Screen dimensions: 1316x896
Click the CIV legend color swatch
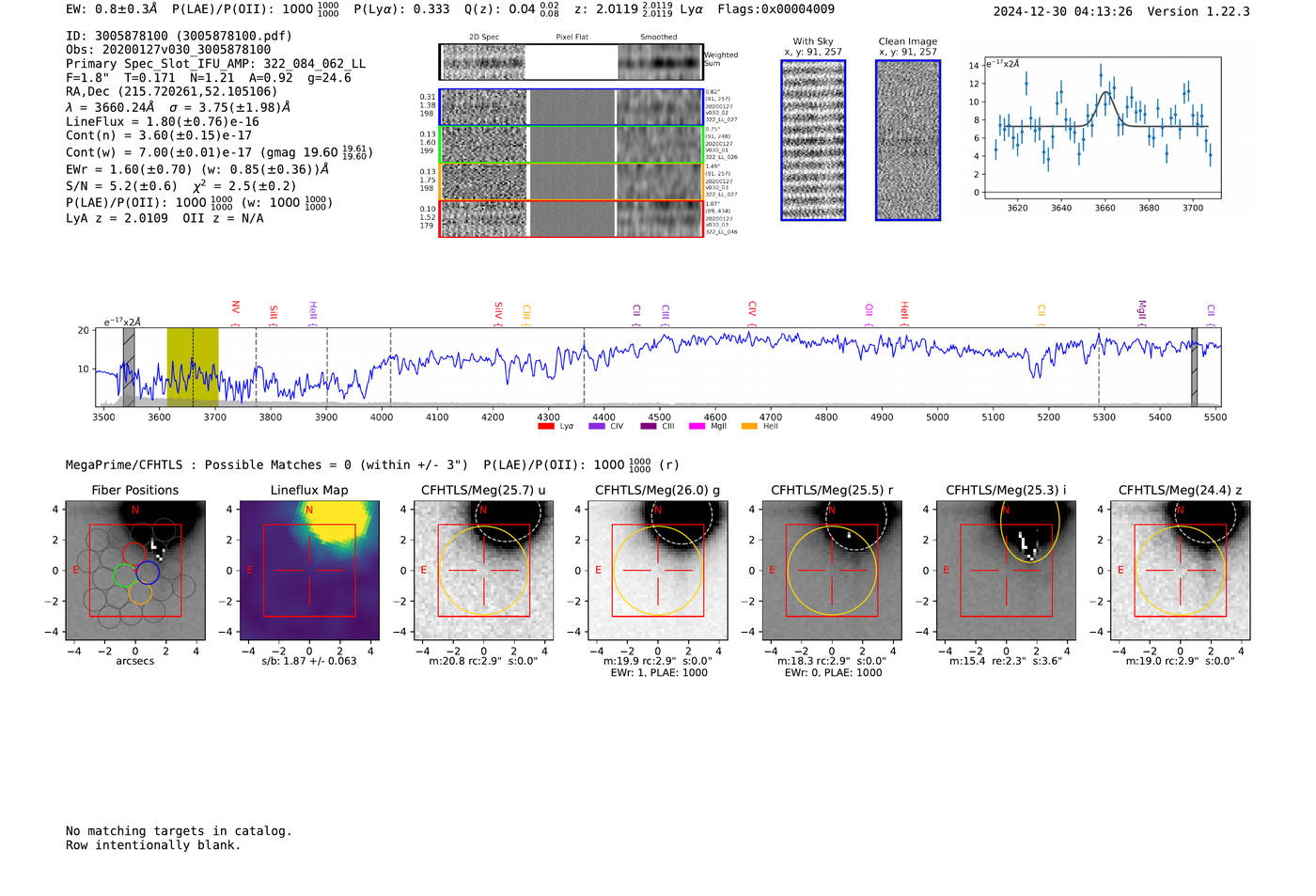[x=596, y=427]
